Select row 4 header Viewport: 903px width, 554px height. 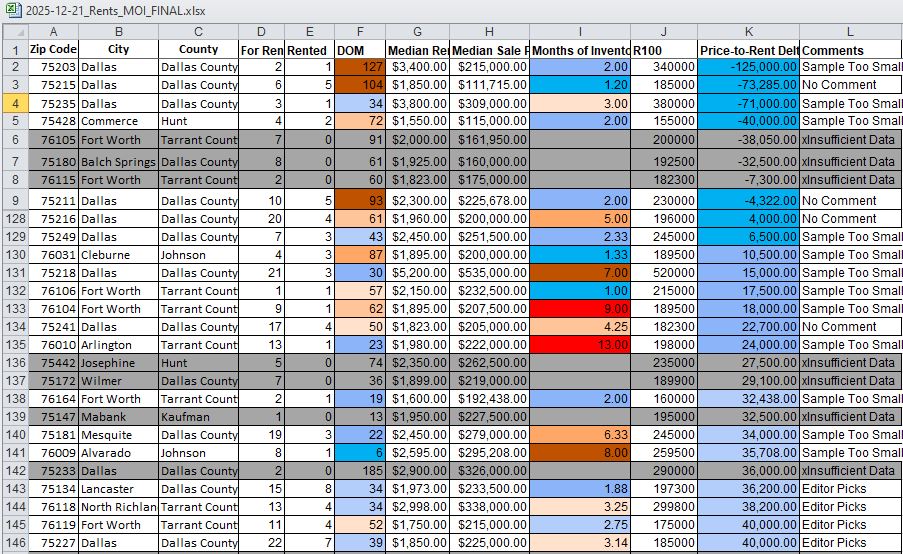[14, 103]
